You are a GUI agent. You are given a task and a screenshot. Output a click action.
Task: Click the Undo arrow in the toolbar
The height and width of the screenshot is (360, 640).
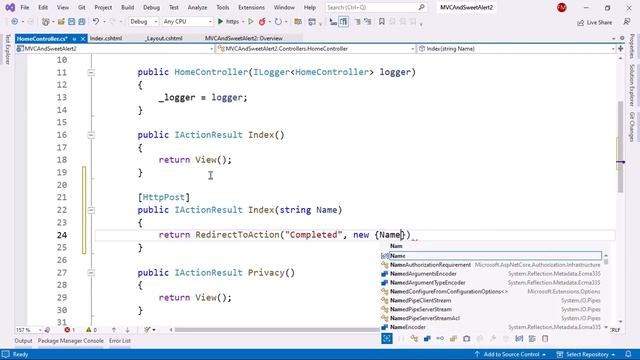(96, 22)
